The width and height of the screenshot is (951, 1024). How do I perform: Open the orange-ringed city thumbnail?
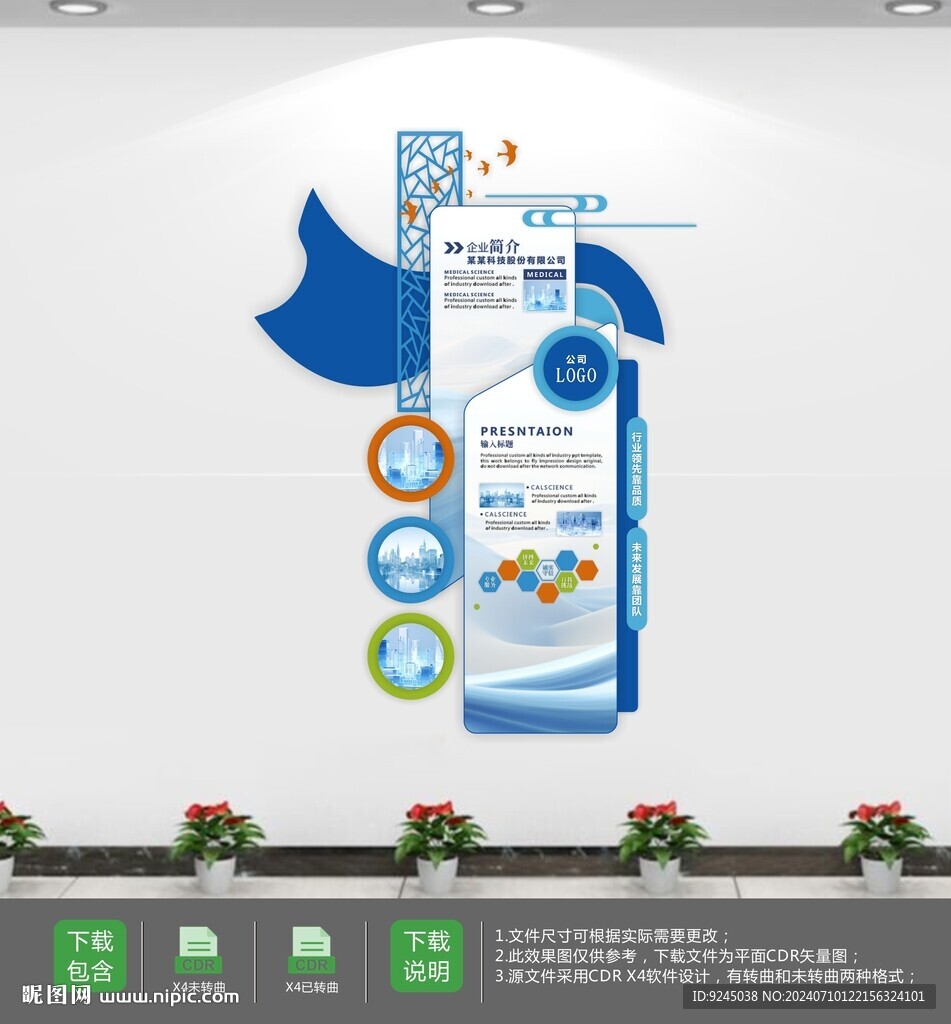tap(410, 458)
